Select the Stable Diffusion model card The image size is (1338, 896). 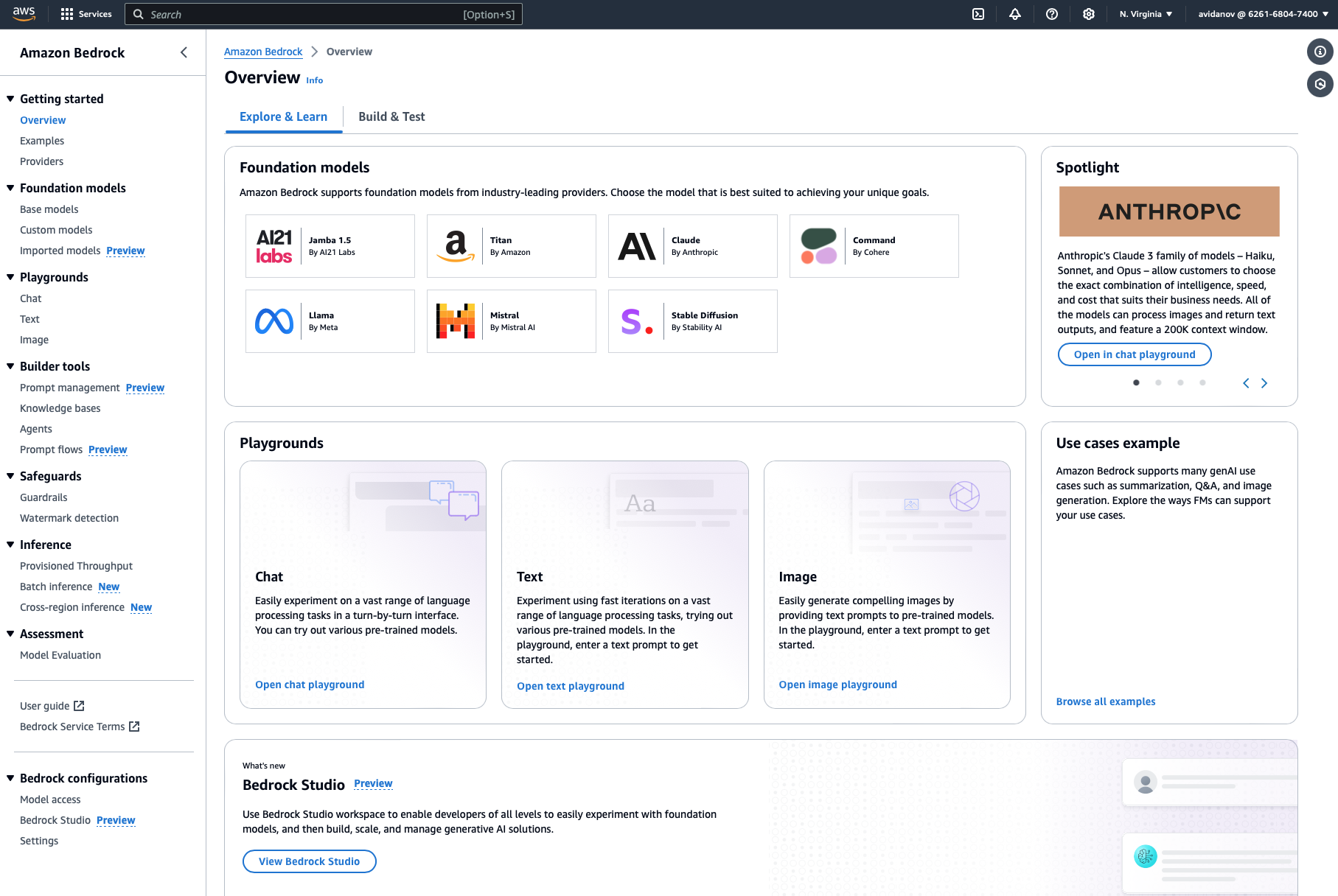[x=693, y=321]
